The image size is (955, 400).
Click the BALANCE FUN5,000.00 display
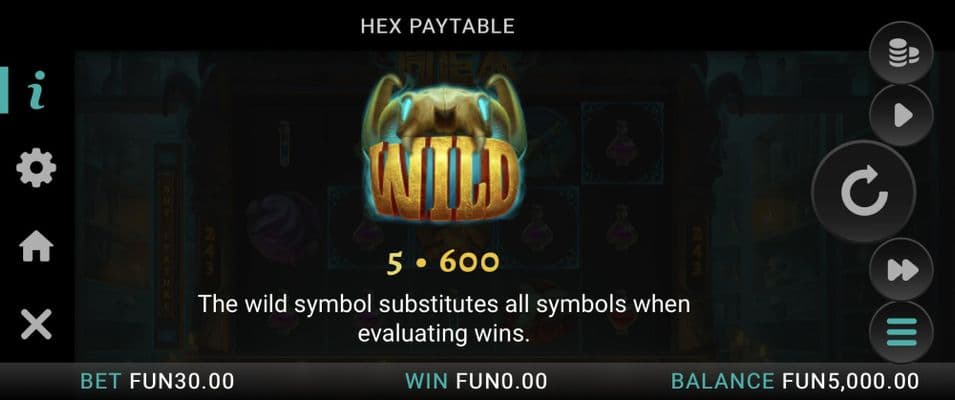click(x=795, y=381)
